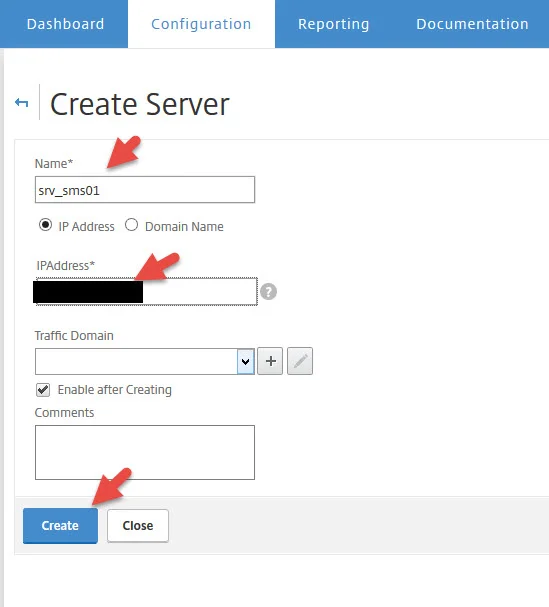Viewport: 549px width, 607px height.
Task: Open the IPAddress help question mark icon
Action: point(268,291)
